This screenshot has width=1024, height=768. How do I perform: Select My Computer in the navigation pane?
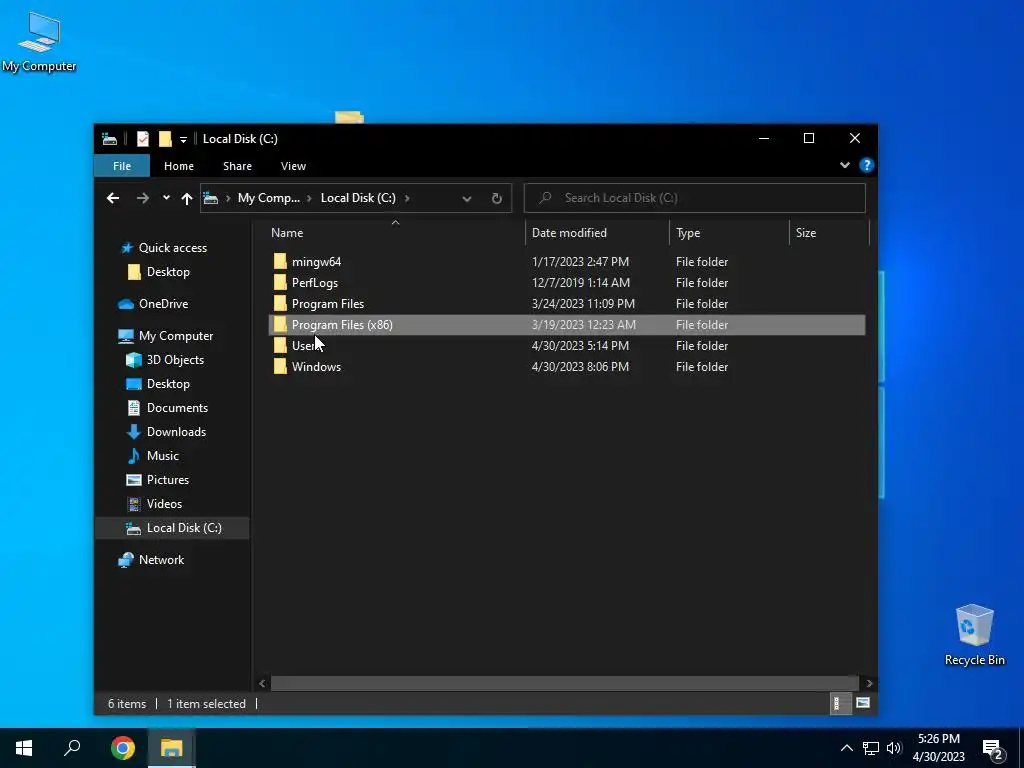(176, 336)
